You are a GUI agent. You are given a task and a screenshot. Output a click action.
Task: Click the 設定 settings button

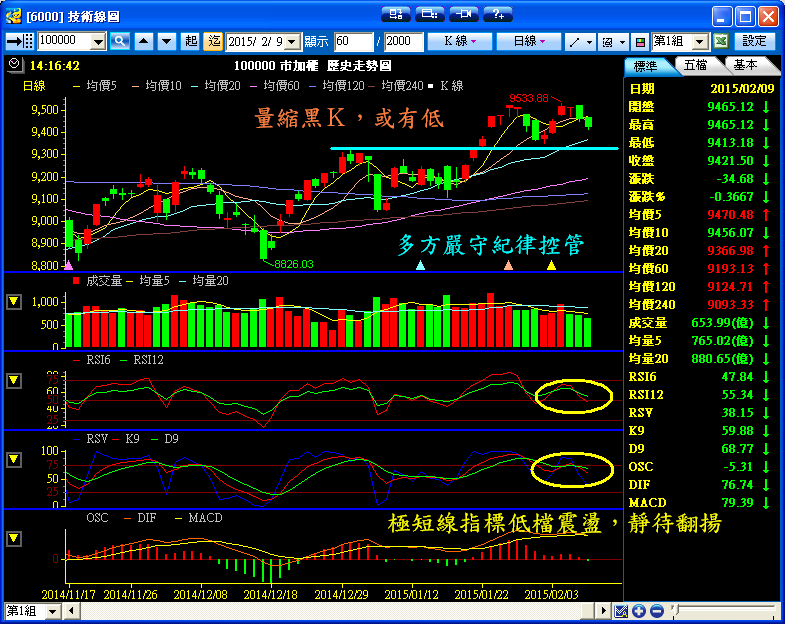pyautogui.click(x=755, y=41)
